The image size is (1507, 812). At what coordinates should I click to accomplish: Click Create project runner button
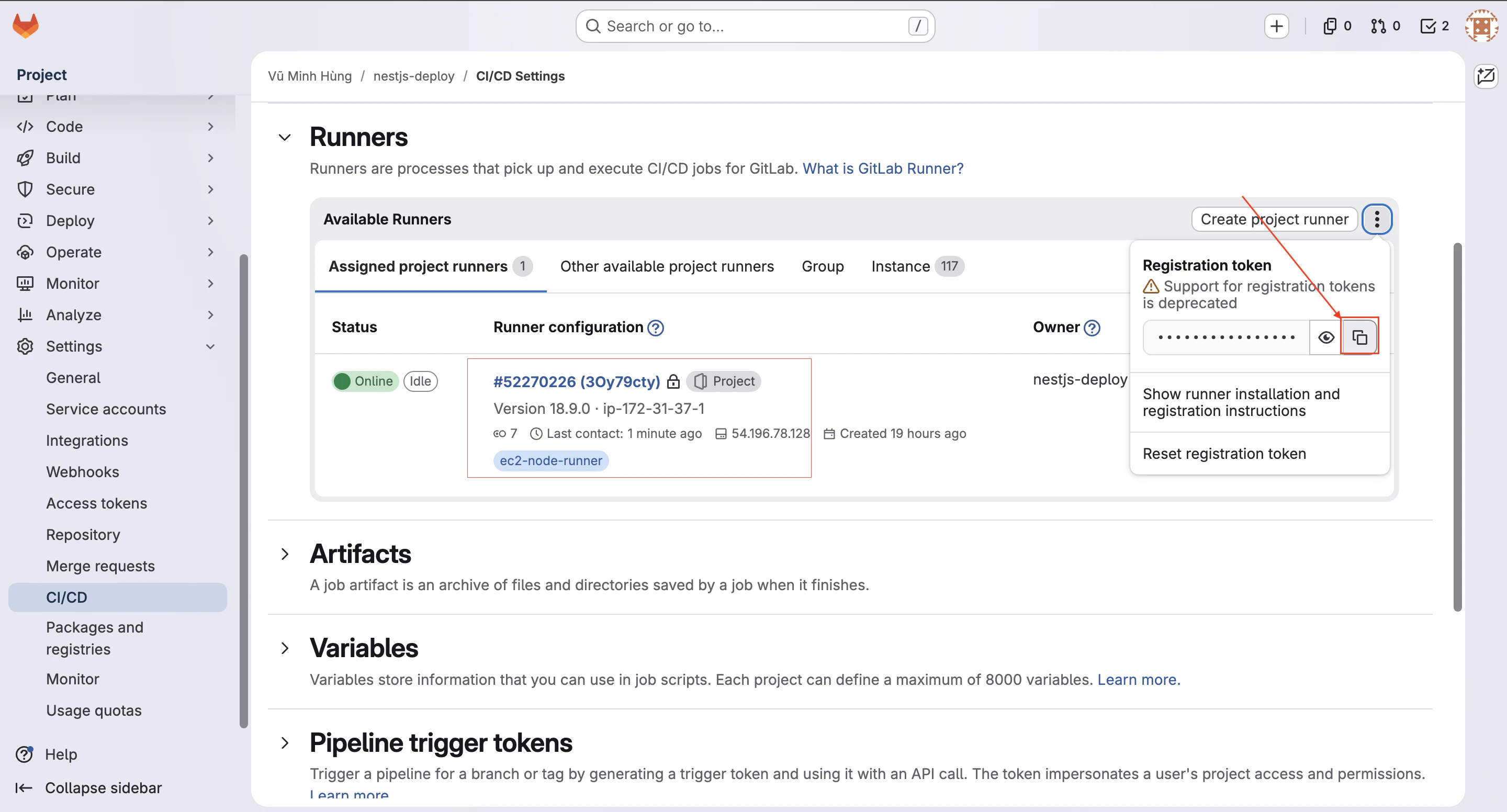tap(1274, 219)
